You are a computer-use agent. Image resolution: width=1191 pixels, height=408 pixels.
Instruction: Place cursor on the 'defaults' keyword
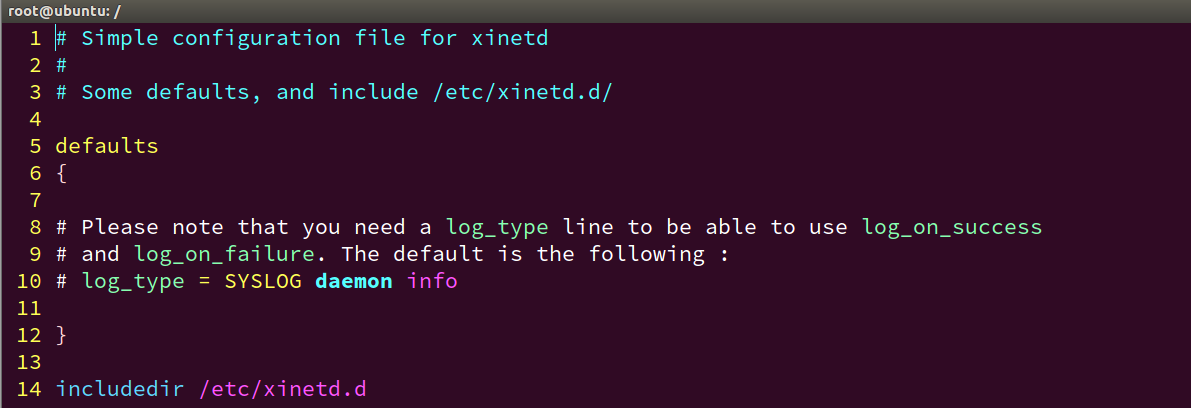[107, 146]
